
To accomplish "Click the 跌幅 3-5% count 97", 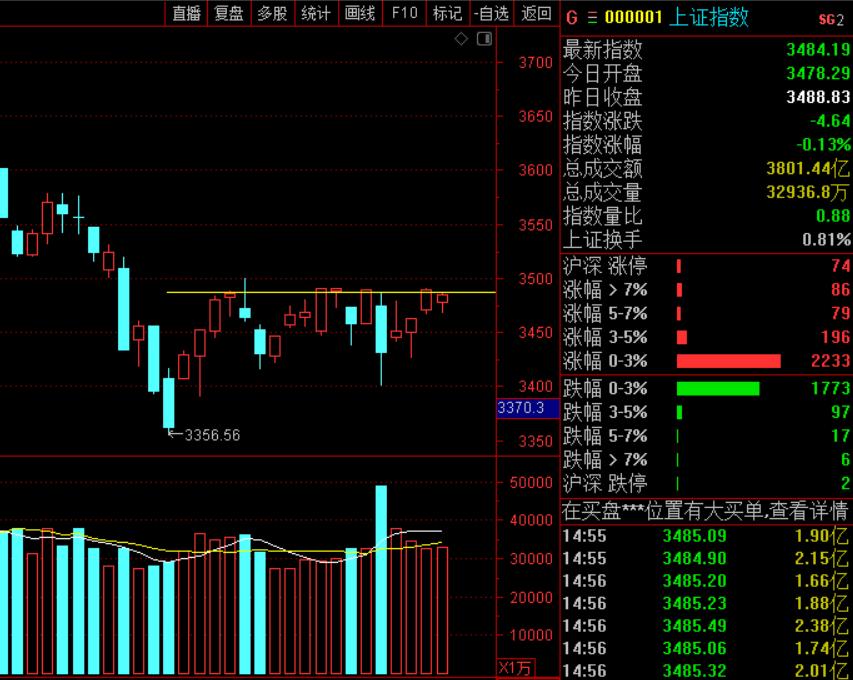I will pos(840,412).
